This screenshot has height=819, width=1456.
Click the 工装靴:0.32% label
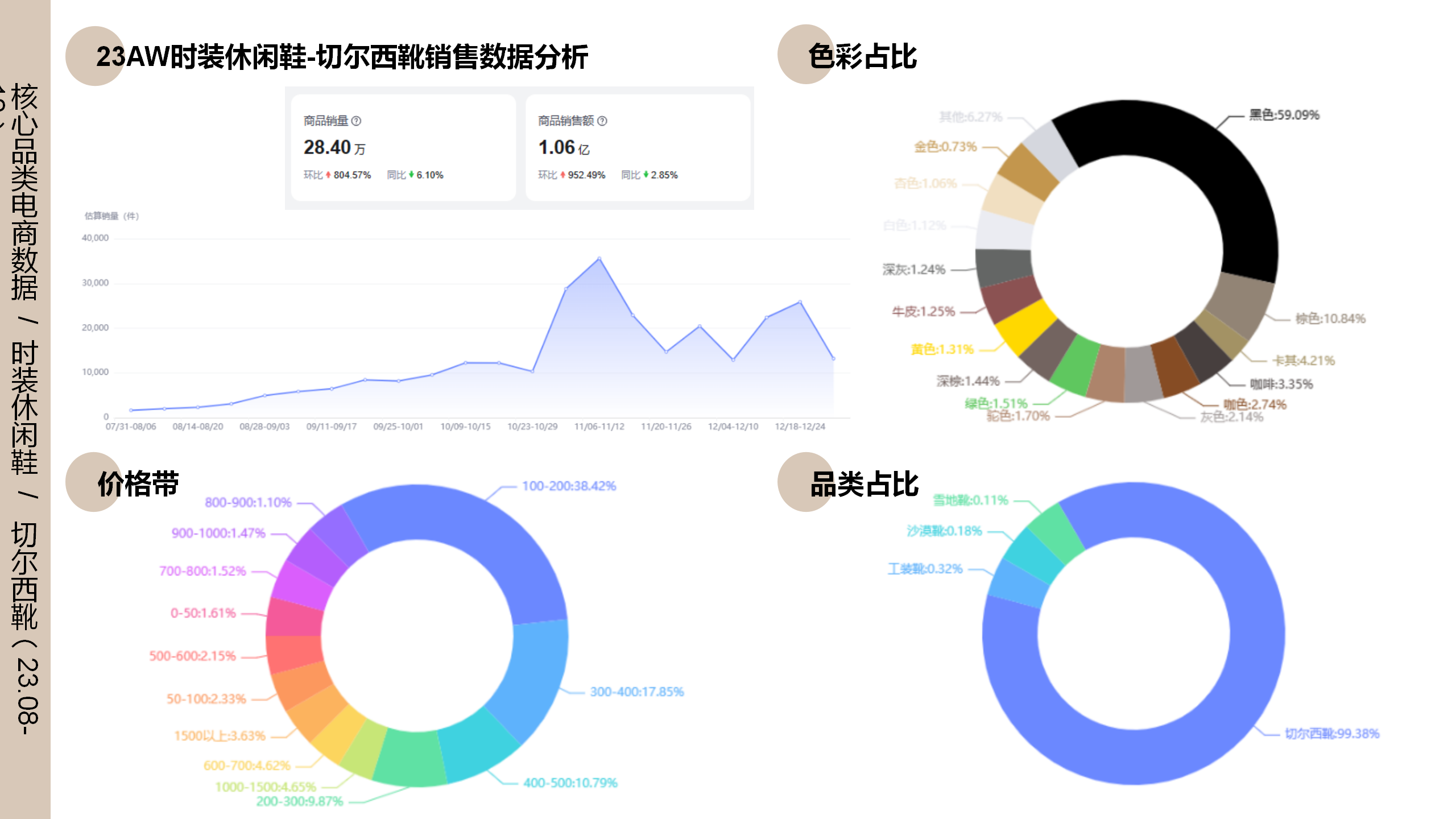point(925,569)
